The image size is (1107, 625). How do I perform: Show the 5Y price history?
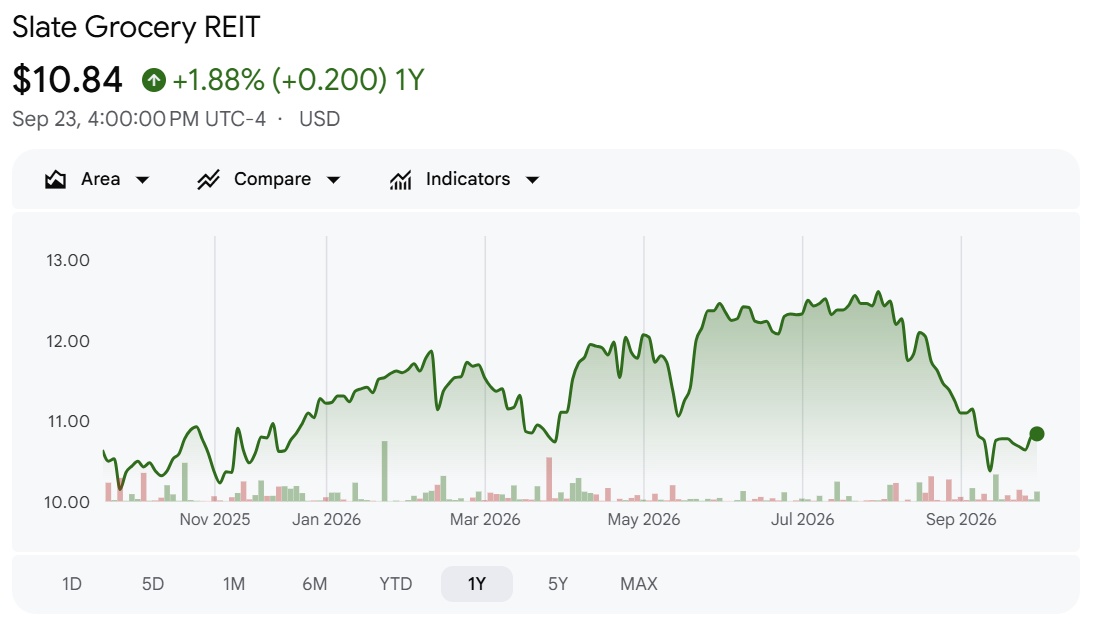(x=558, y=584)
